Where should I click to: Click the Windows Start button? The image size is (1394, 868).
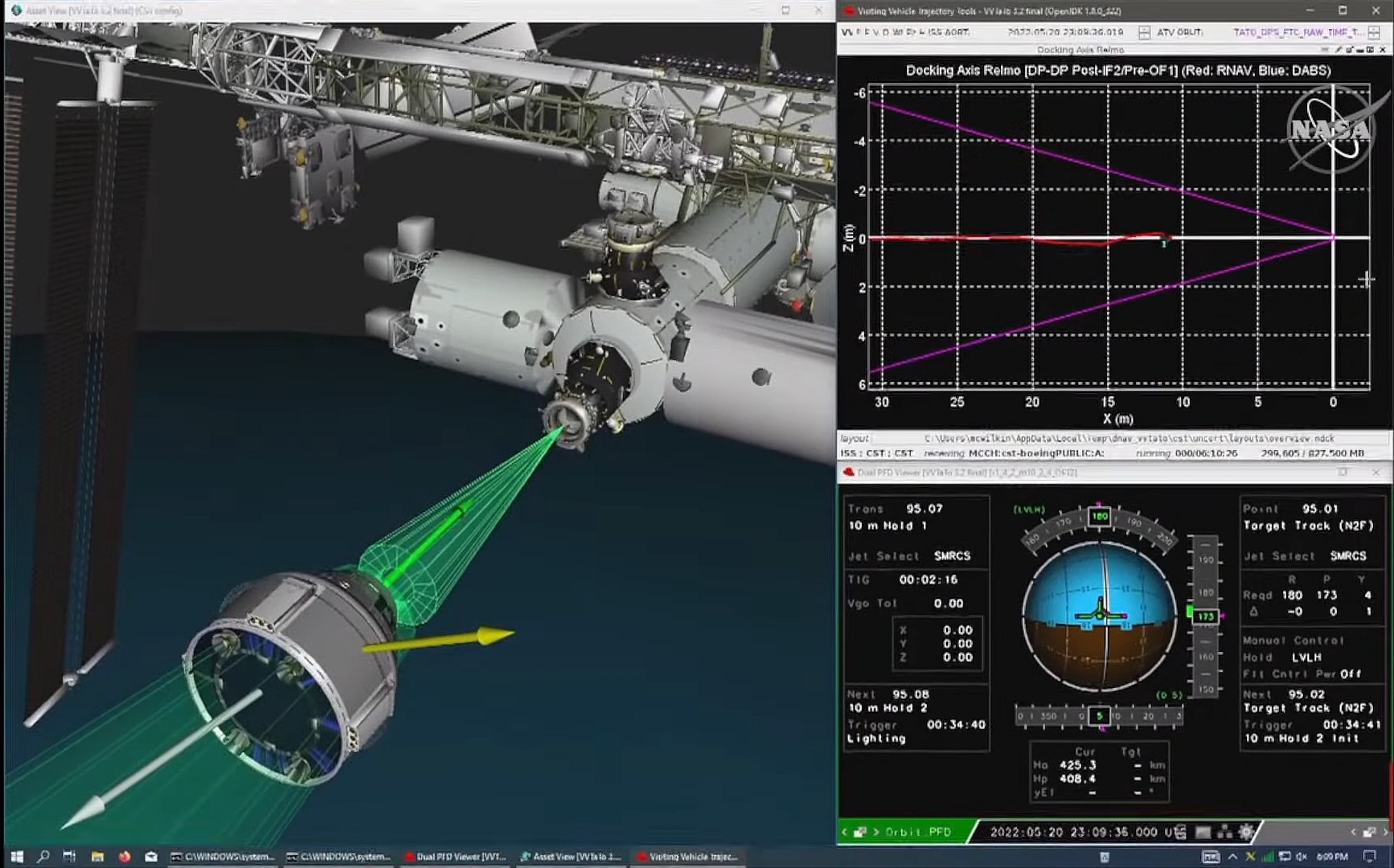coord(17,857)
